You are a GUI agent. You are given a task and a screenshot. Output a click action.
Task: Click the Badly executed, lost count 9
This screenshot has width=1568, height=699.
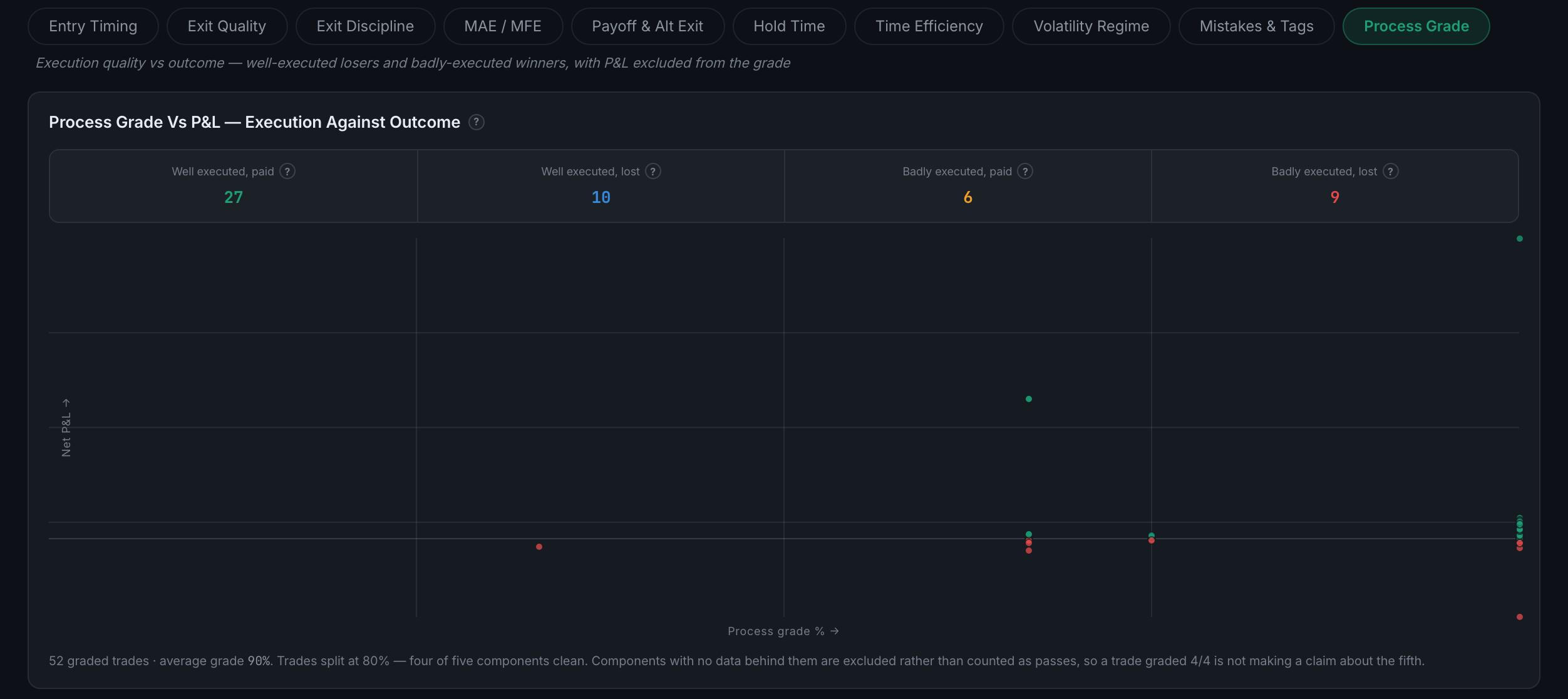tap(1335, 197)
